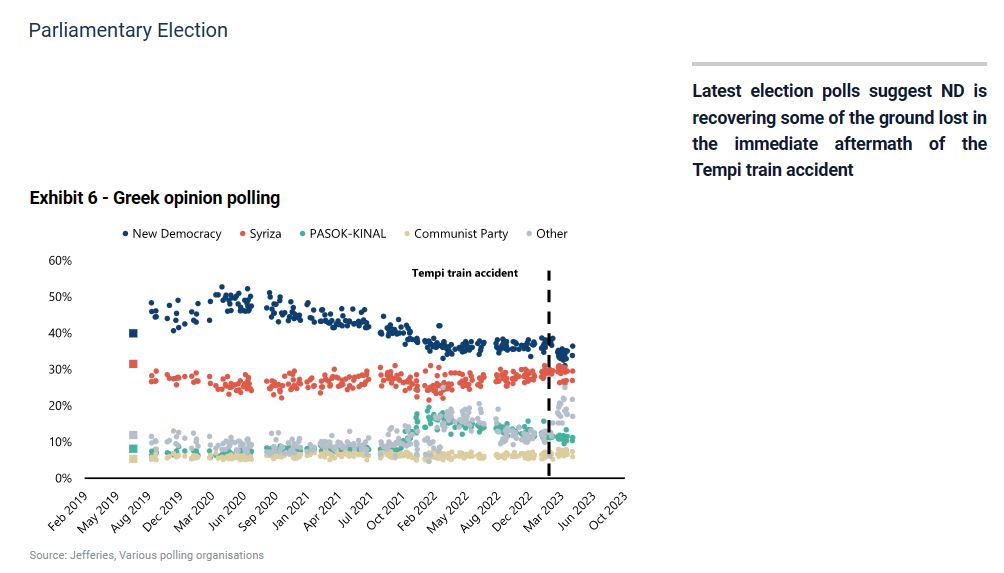Viewport: 1004px width, 573px height.
Task: Select the Exhibit 6 chart title
Action: [155, 198]
